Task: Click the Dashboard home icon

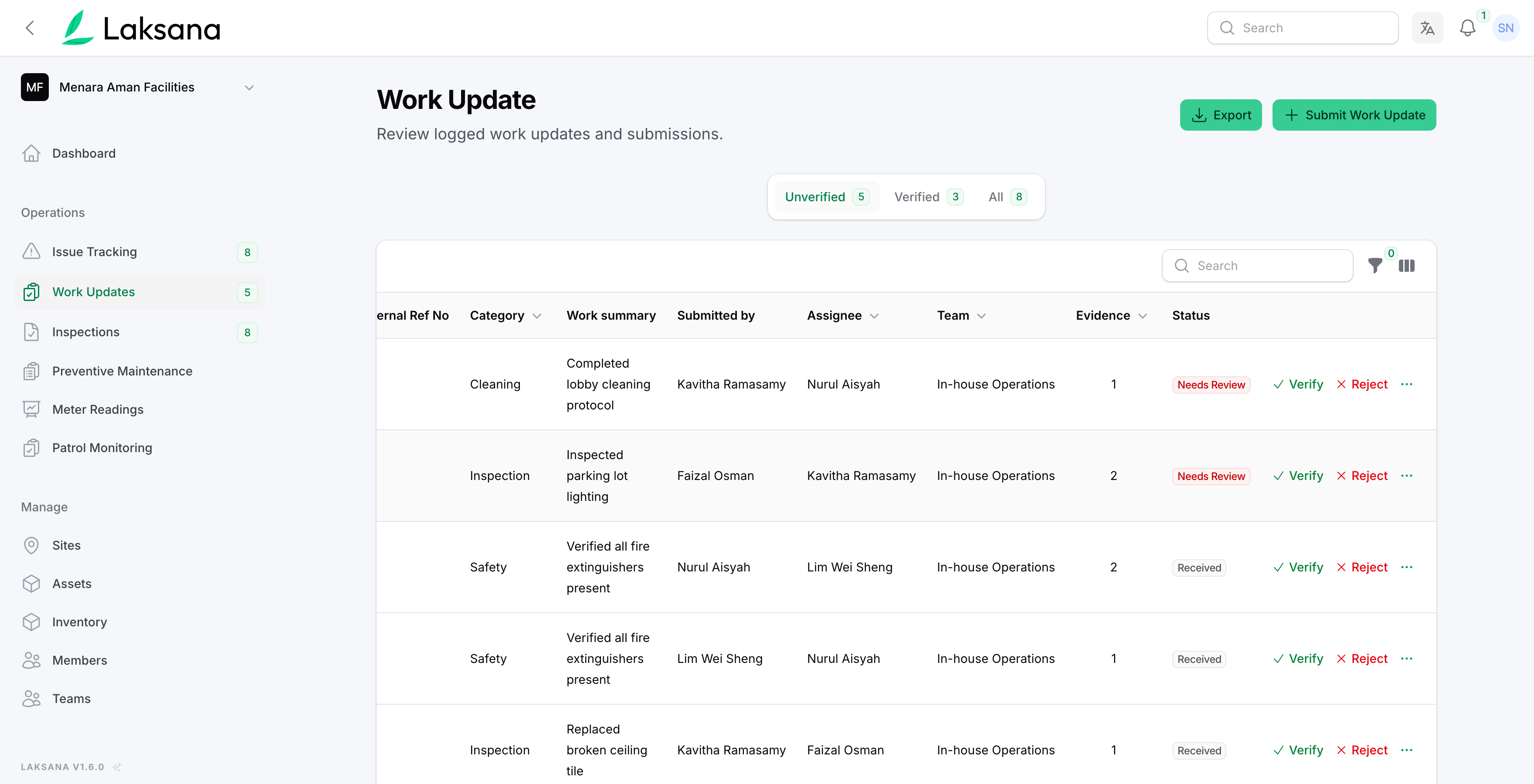Action: click(x=31, y=154)
